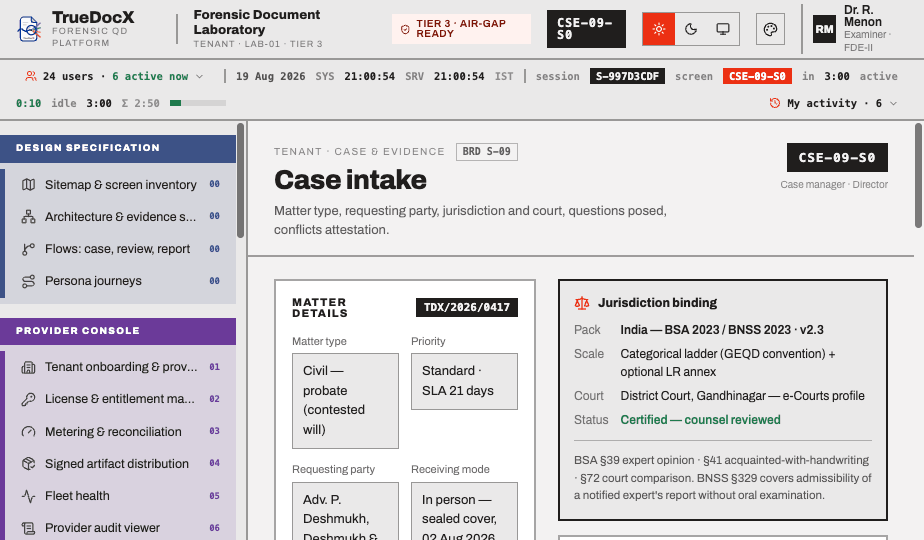
Task: Click the Persona journeys route icon
Action: click(x=28, y=281)
